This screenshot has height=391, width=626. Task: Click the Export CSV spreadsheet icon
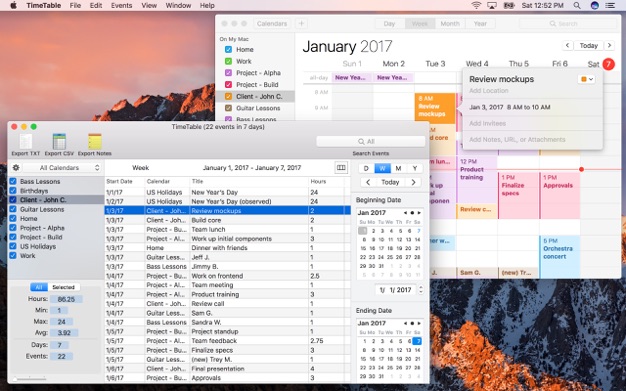[59, 142]
